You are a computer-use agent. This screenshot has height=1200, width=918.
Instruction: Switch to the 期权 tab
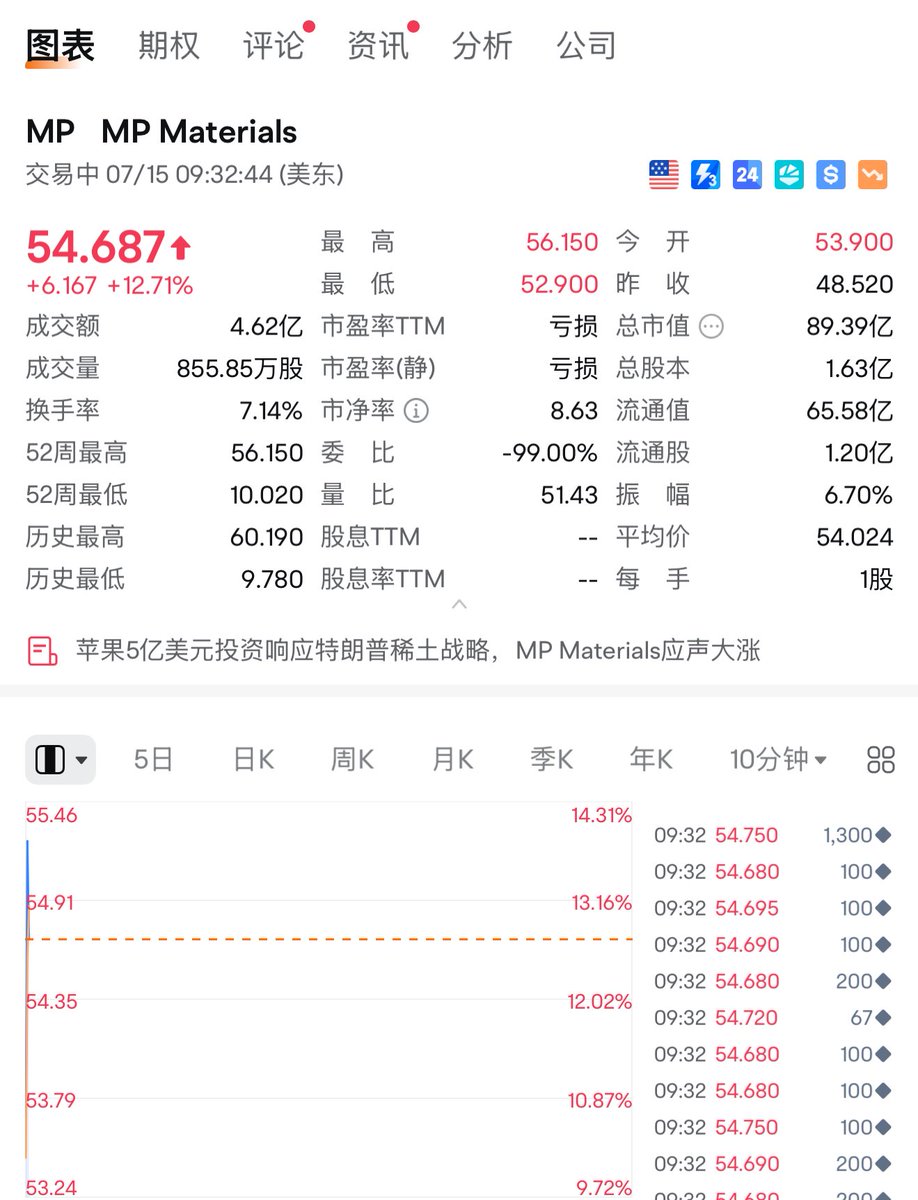click(x=169, y=45)
